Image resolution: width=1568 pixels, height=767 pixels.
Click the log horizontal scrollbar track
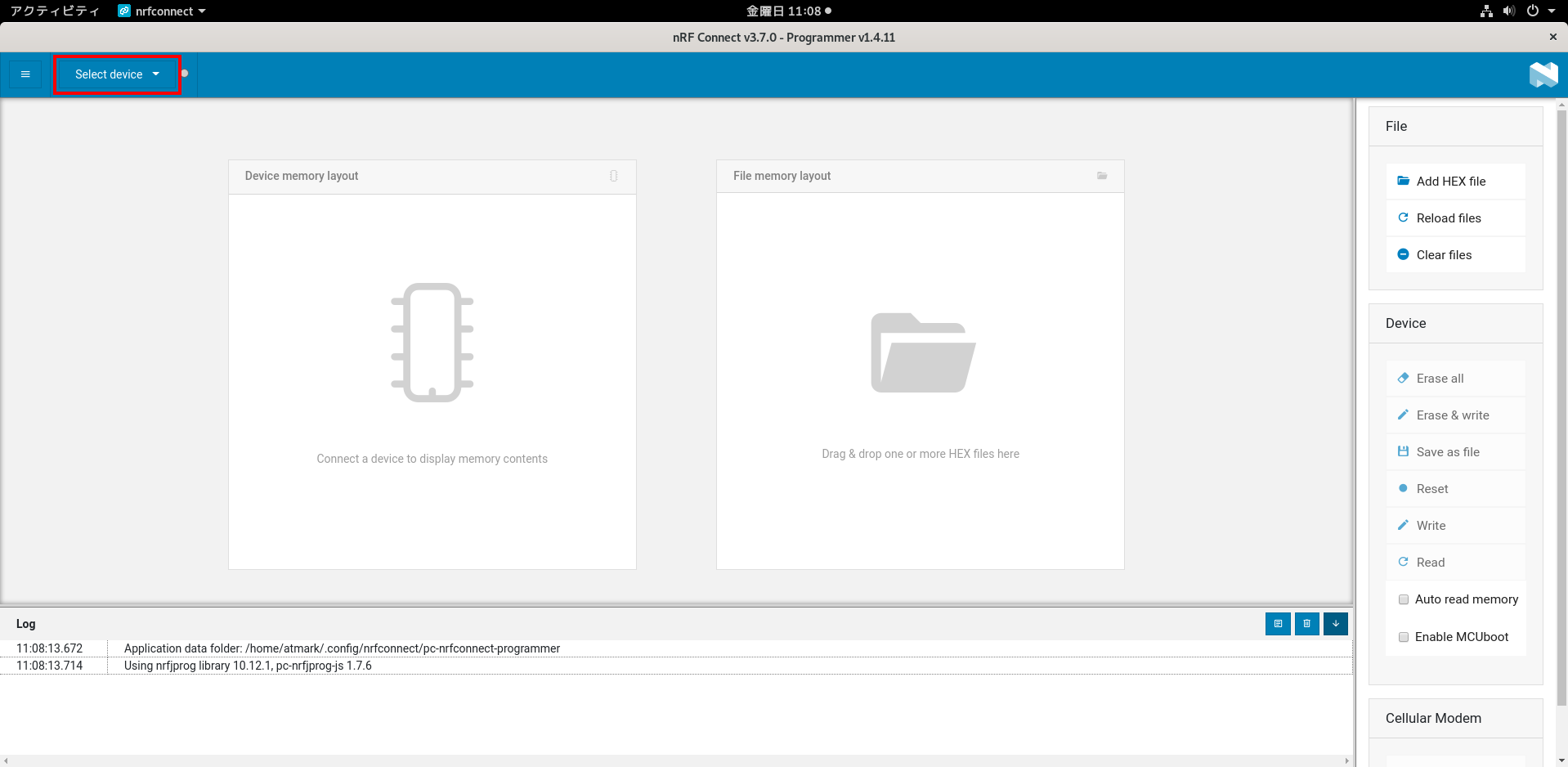[x=675, y=760]
